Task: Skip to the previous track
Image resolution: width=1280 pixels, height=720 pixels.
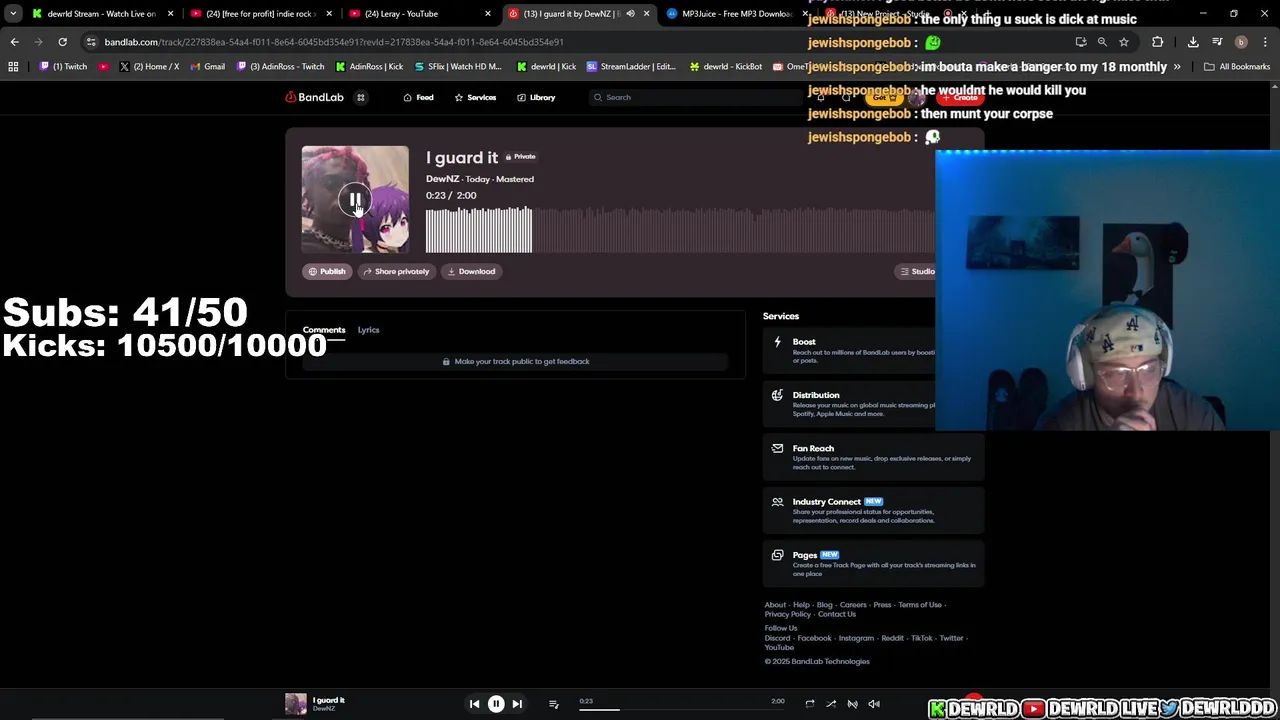Action: point(474,704)
